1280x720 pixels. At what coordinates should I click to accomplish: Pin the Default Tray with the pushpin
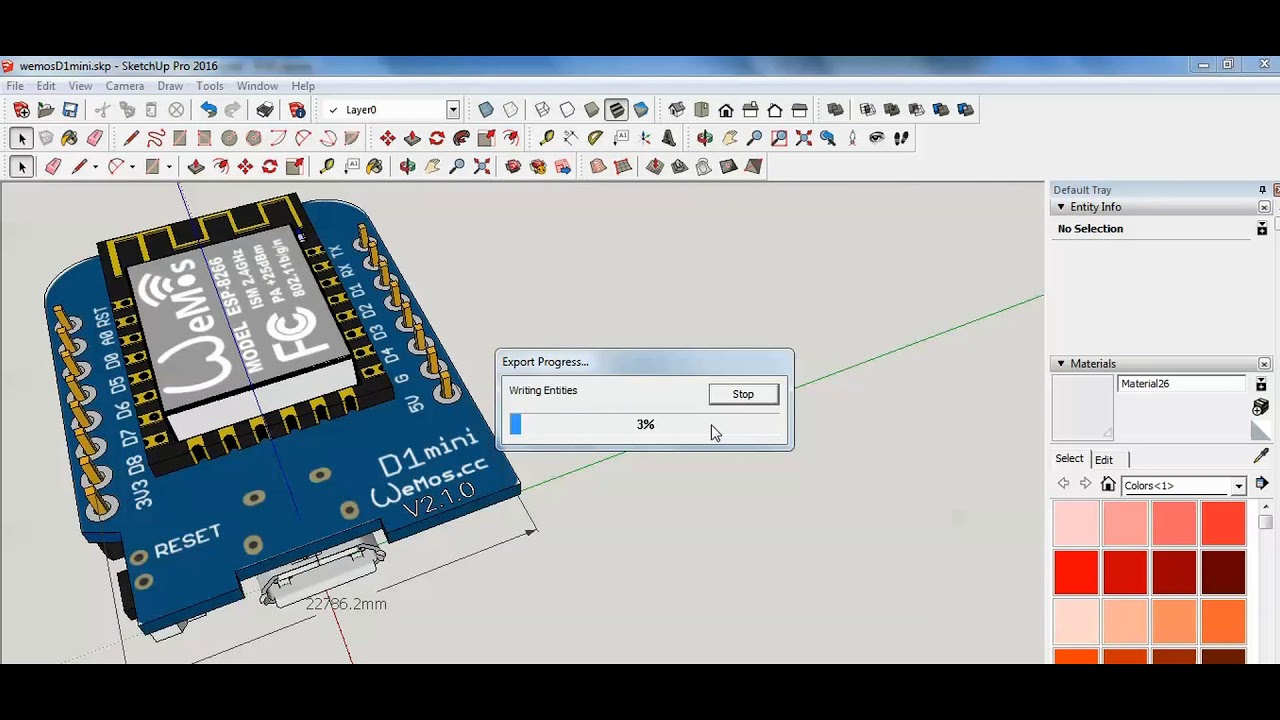tap(1262, 190)
